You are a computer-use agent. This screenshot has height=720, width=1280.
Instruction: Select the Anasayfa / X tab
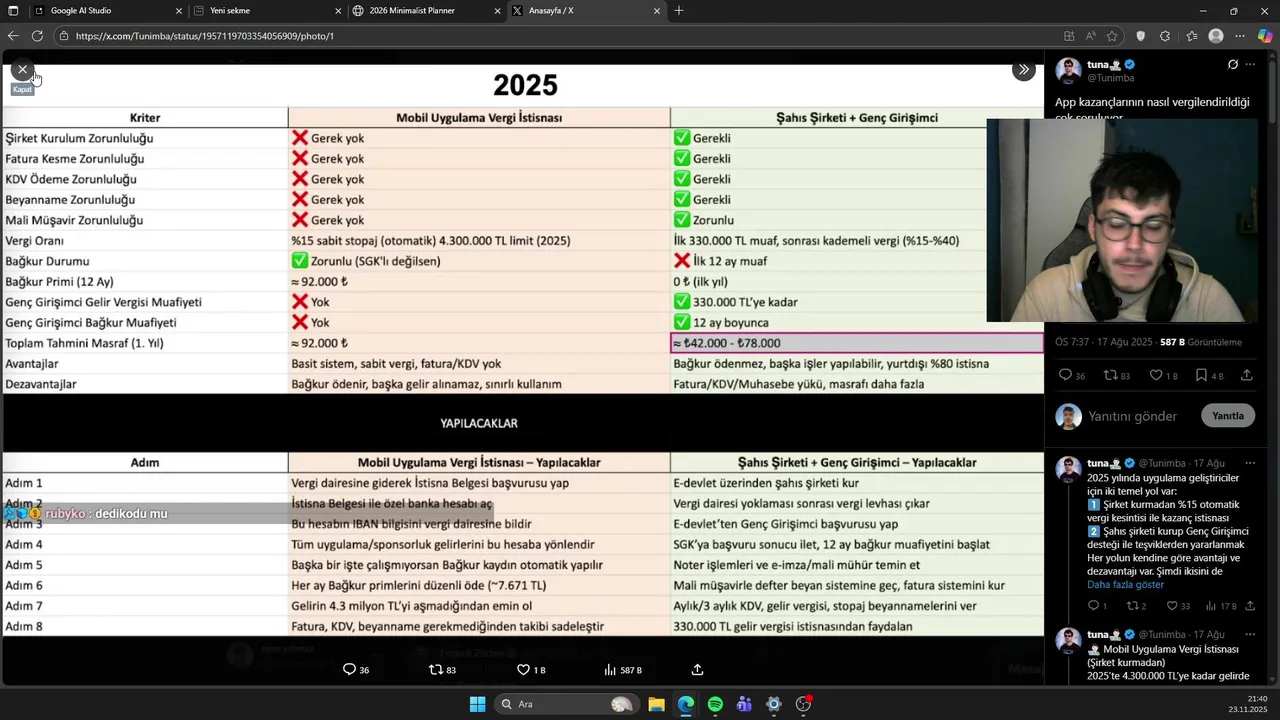click(x=585, y=11)
